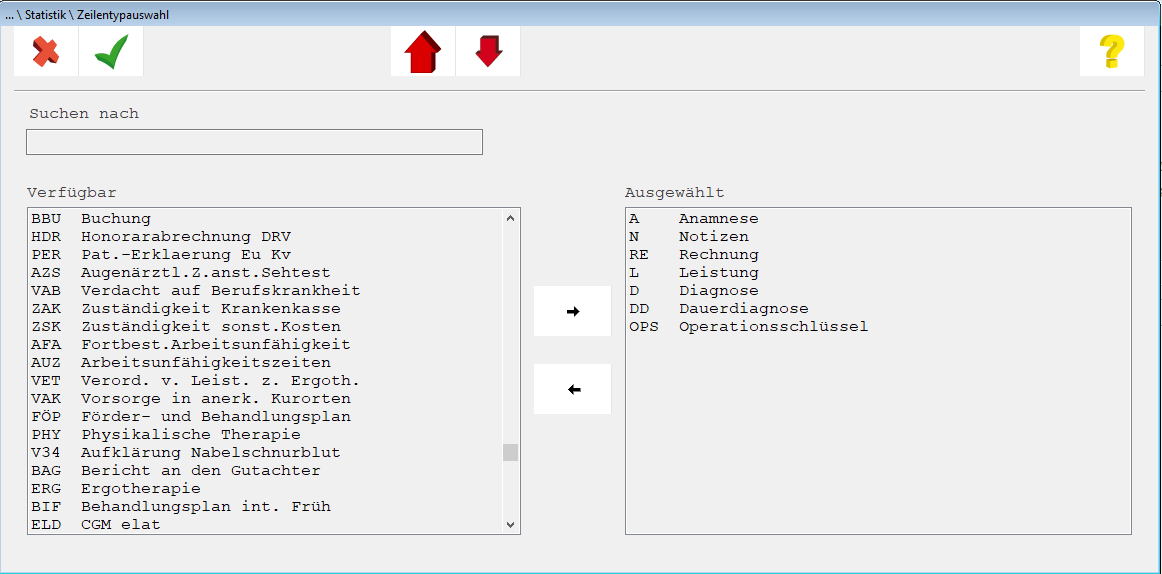Select HDR Honorarabrechnung DRV row
This screenshot has width=1162, height=574.
click(265, 236)
